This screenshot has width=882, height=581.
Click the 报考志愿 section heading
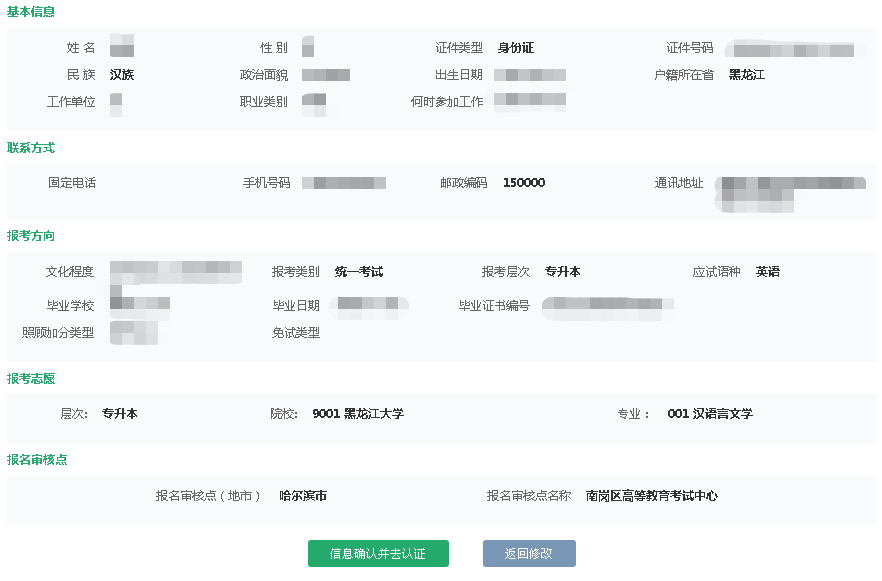[31, 379]
